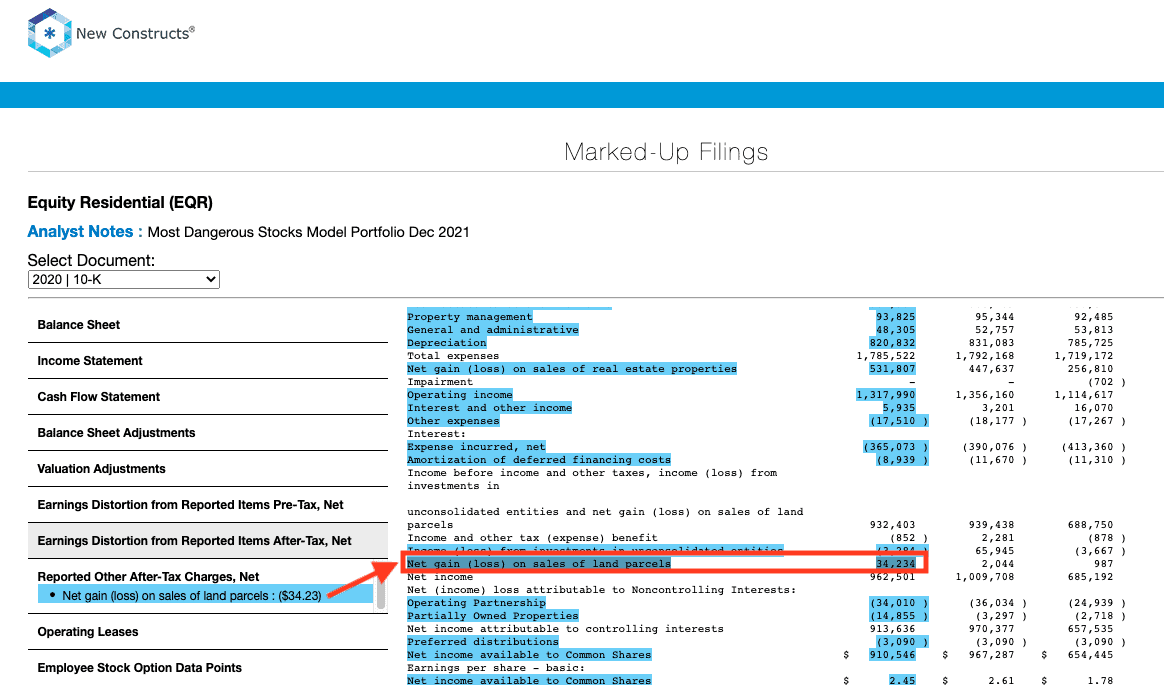Click the highlighted Operating income line
The width and height of the screenshot is (1164, 685).
click(460, 395)
